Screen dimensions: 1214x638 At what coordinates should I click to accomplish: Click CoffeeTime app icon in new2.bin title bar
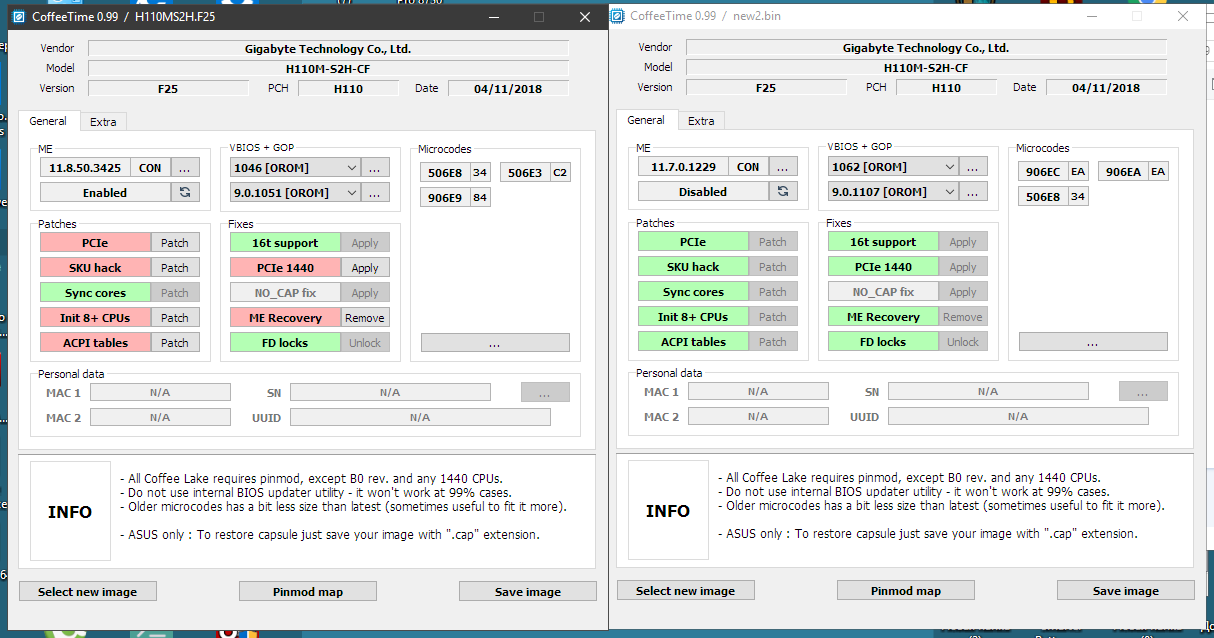(x=618, y=16)
